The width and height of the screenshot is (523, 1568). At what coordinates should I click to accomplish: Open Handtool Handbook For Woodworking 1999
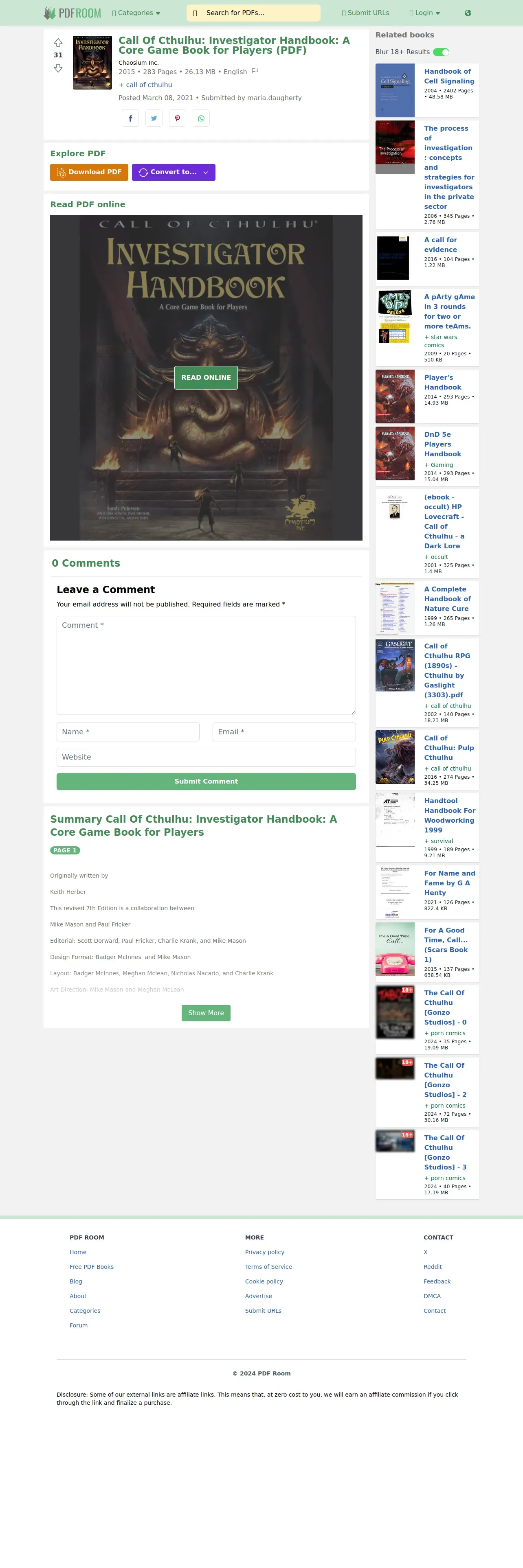[x=449, y=816]
